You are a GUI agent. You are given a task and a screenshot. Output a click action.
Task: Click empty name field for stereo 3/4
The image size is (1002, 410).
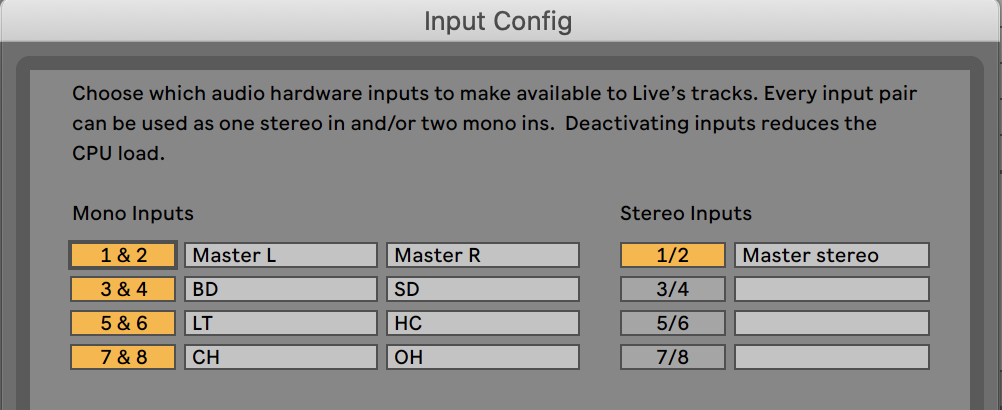tap(831, 289)
